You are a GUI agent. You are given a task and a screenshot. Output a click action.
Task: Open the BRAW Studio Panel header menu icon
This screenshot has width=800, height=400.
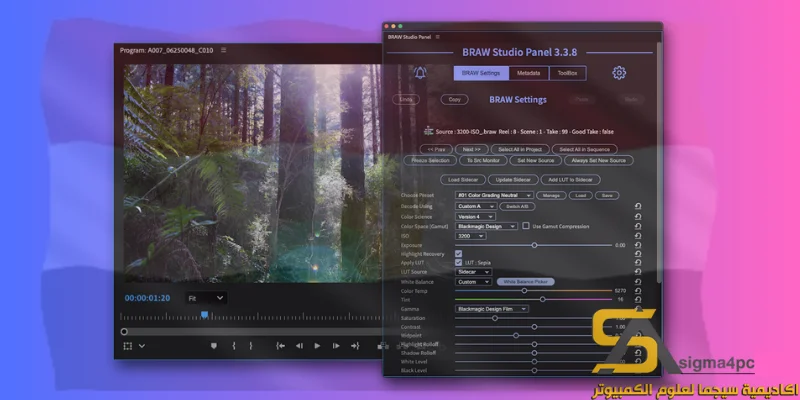[437, 37]
